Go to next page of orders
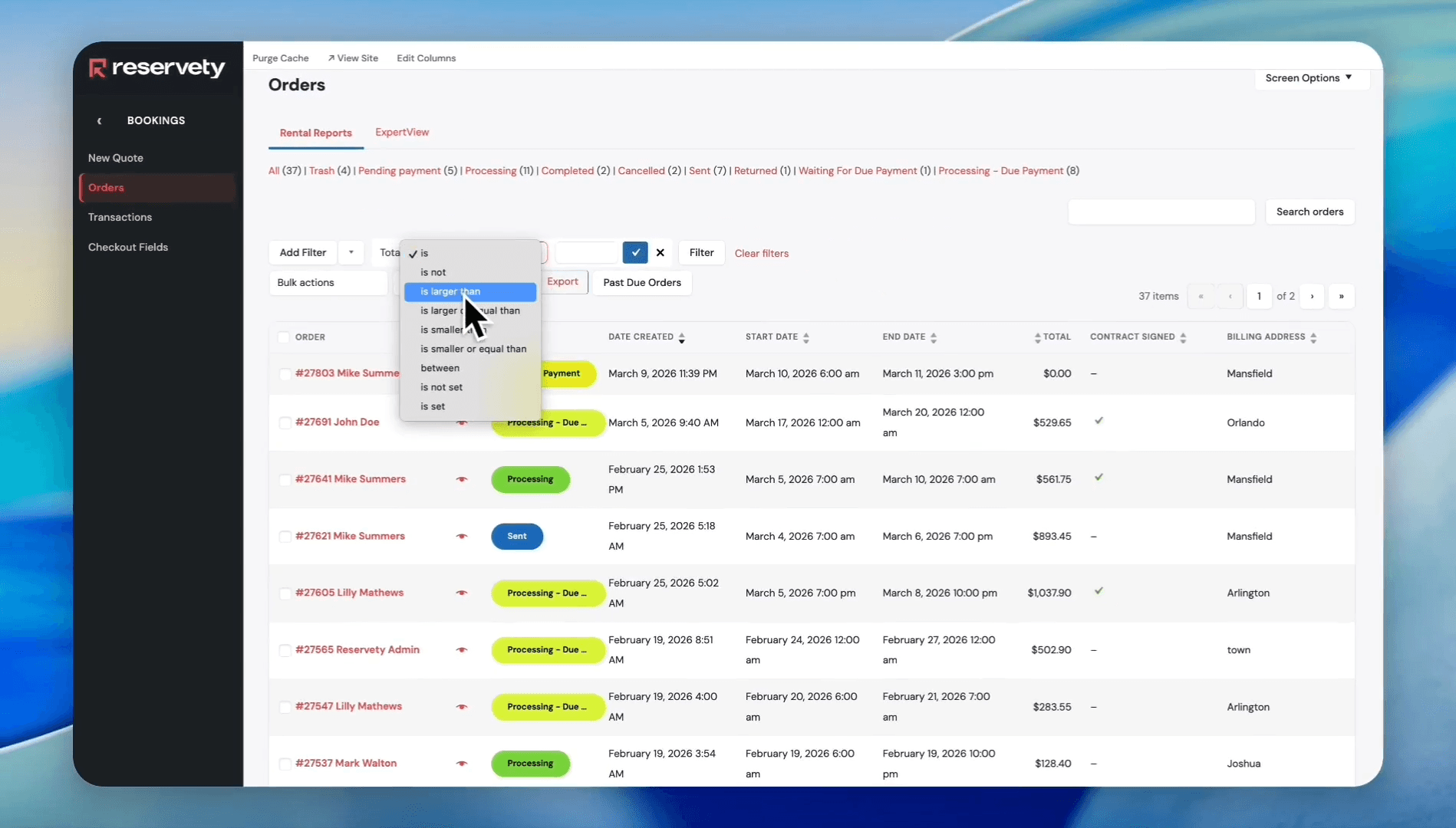Image resolution: width=1456 pixels, height=828 pixels. 1312,296
